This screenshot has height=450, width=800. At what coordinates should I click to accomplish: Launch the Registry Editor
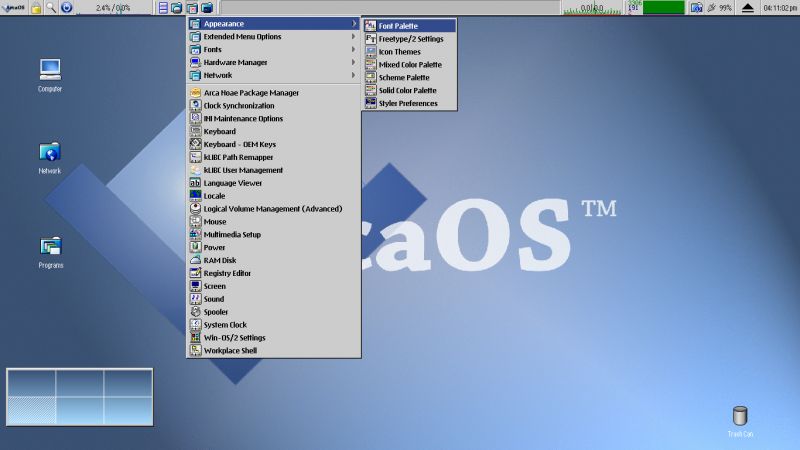pyautogui.click(x=273, y=273)
